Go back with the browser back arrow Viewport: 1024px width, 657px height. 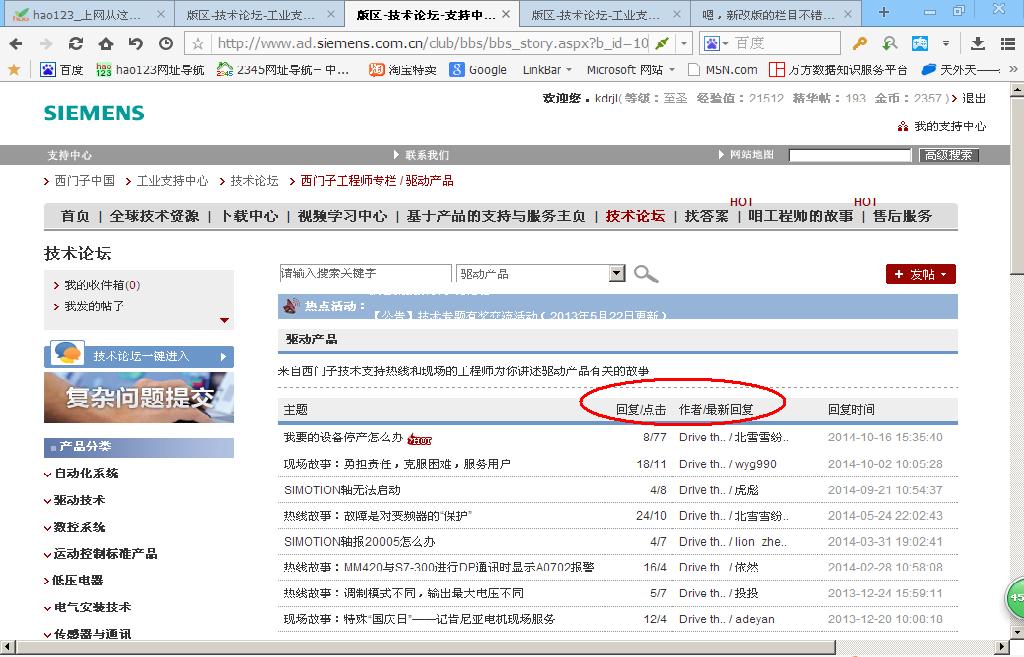(16, 44)
